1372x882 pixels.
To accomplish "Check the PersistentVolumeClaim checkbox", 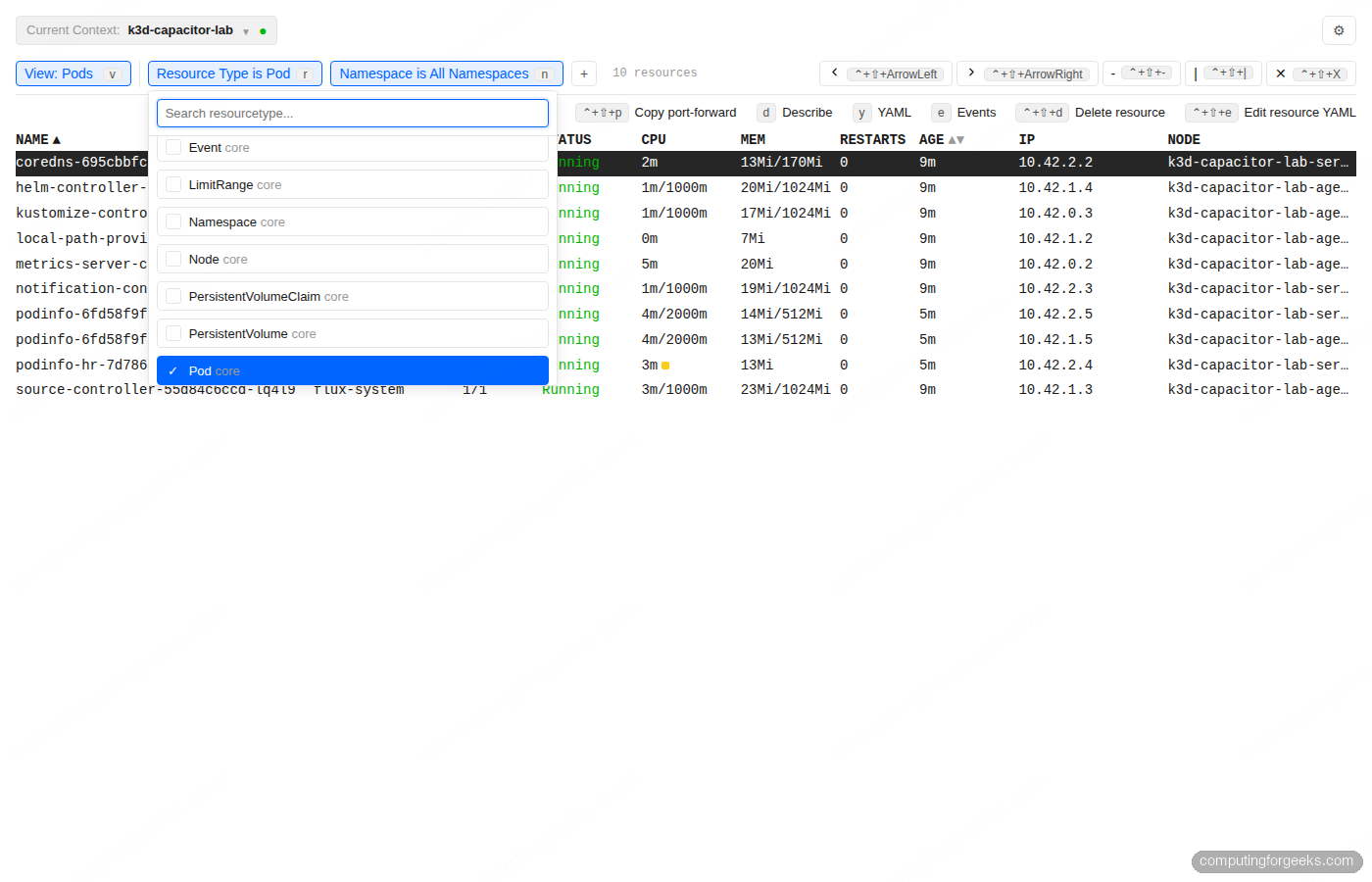I will [x=173, y=296].
